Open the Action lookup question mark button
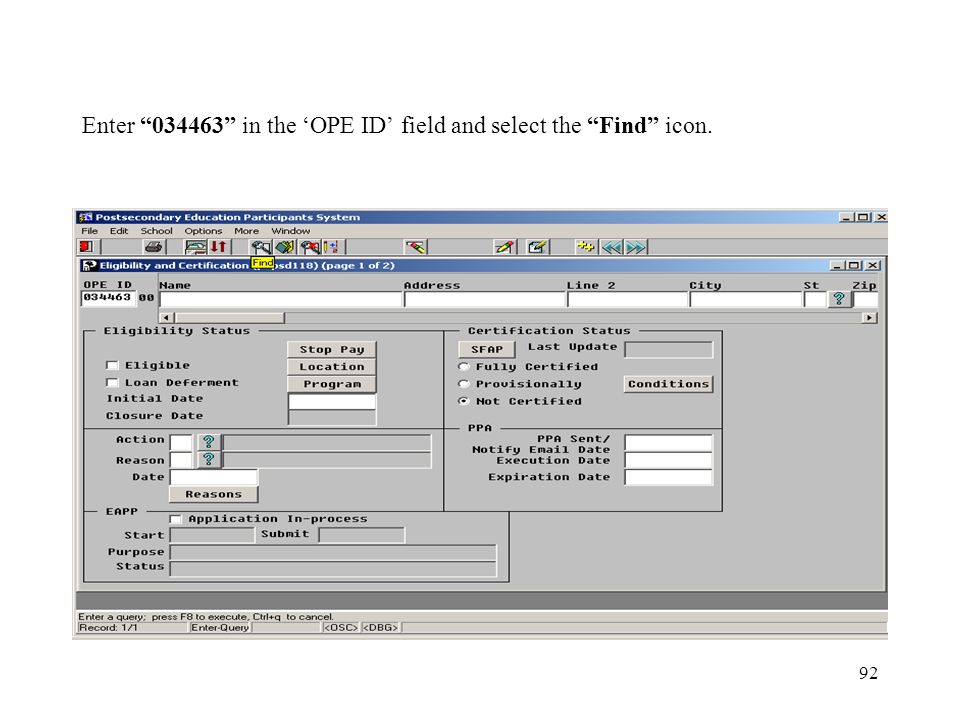Image resolution: width=960 pixels, height=720 pixels. point(209,442)
